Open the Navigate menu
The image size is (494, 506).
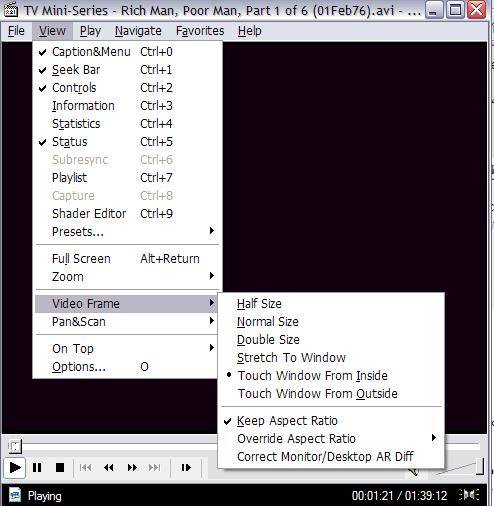[138, 31]
